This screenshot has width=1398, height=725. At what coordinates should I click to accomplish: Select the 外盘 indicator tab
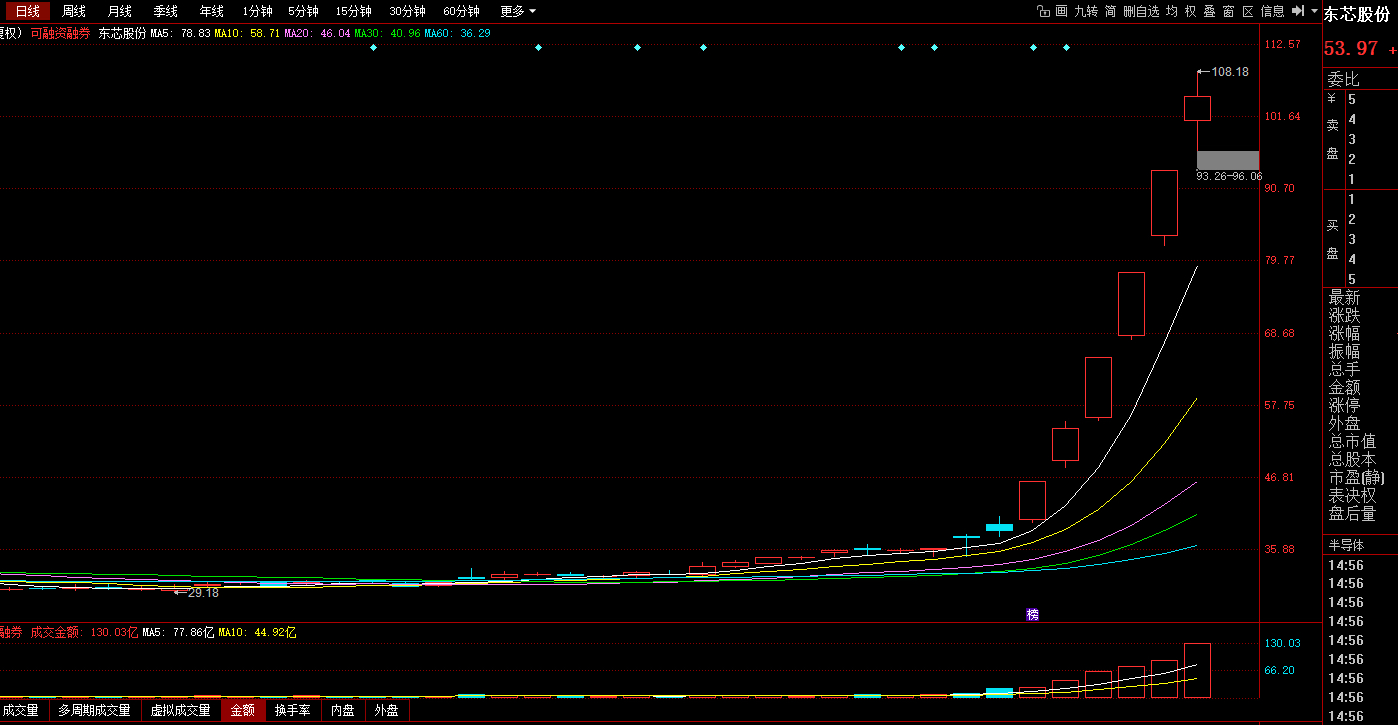pyautogui.click(x=386, y=711)
